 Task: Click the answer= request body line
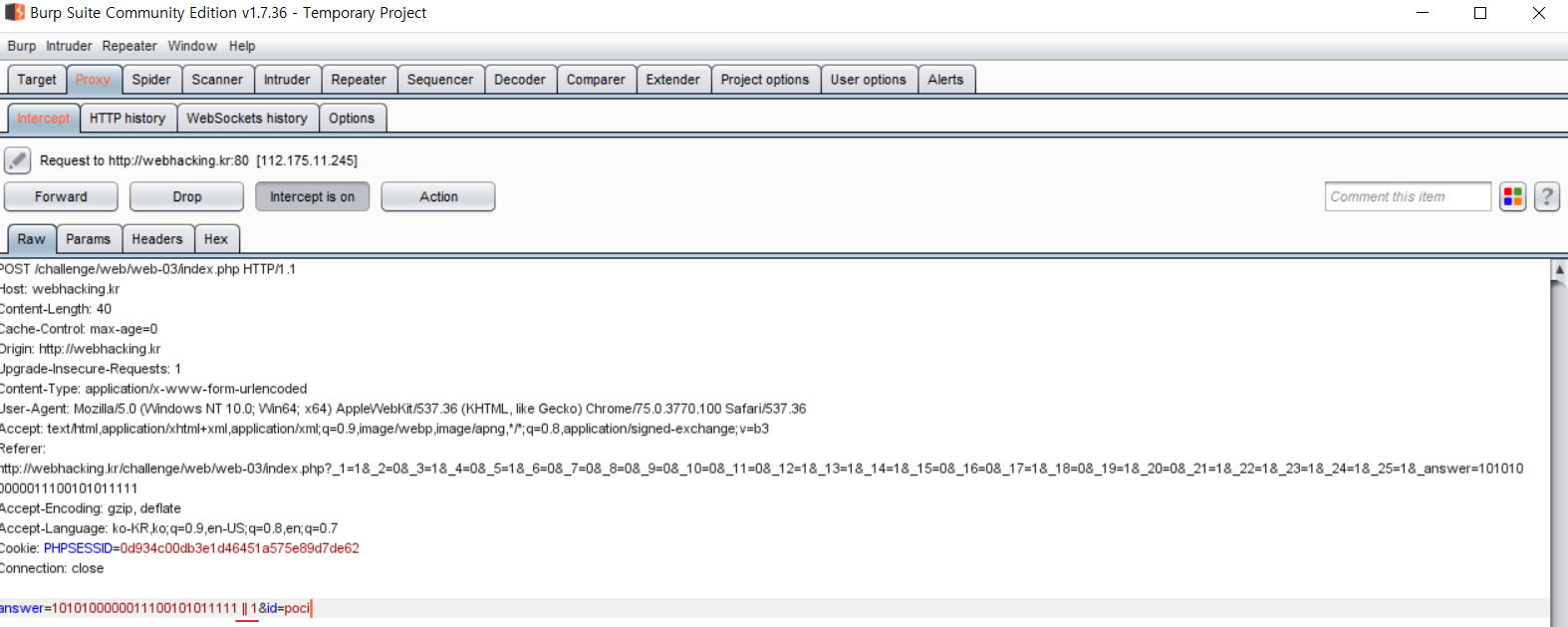(x=155, y=608)
